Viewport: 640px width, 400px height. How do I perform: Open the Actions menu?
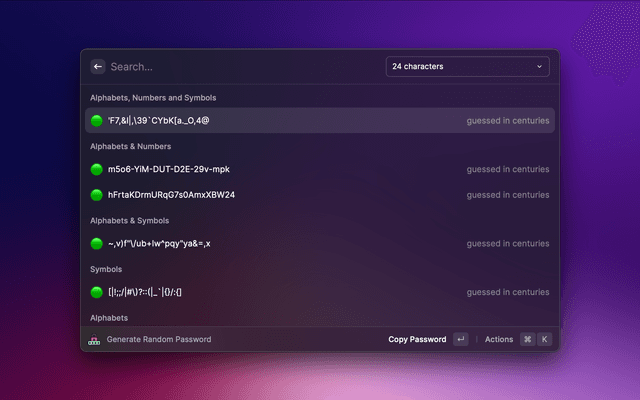(498, 340)
